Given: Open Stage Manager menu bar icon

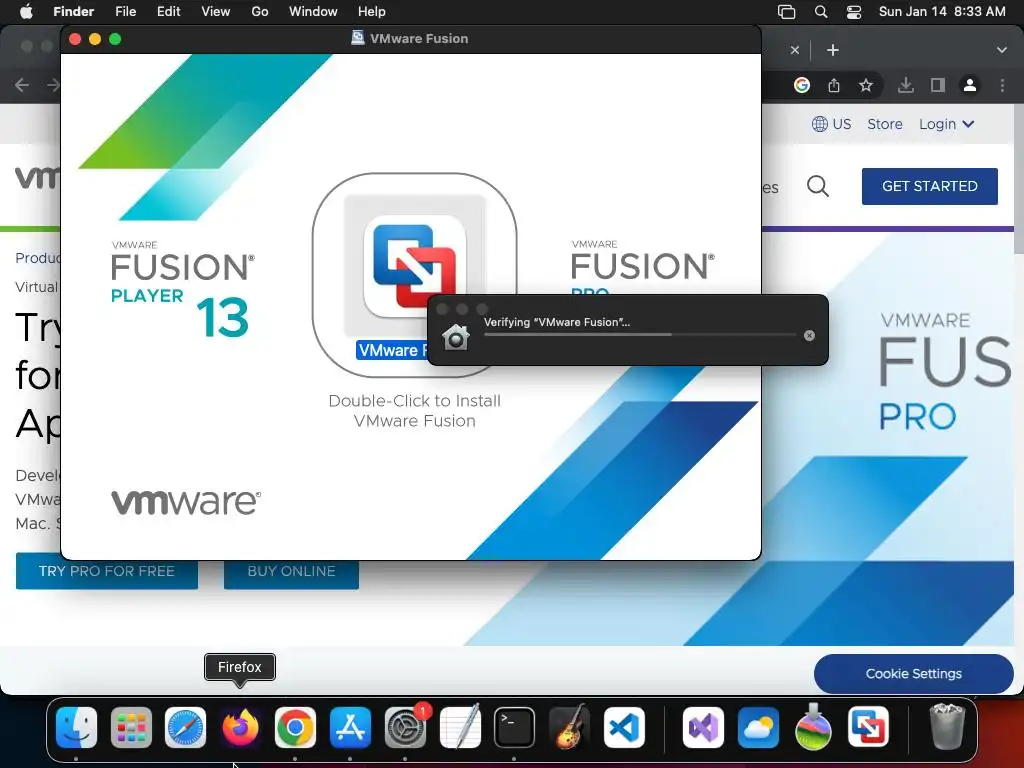Looking at the screenshot, I should 786,12.
